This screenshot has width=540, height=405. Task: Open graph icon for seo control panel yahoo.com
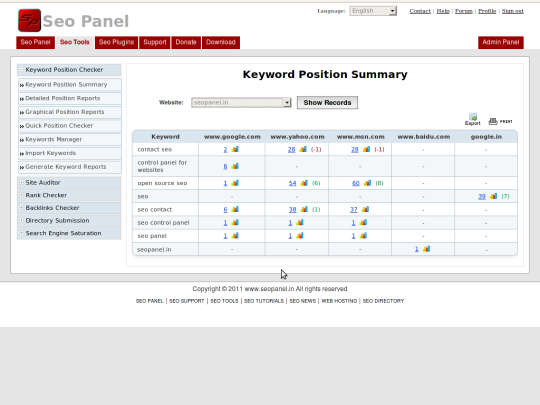(x=300, y=222)
